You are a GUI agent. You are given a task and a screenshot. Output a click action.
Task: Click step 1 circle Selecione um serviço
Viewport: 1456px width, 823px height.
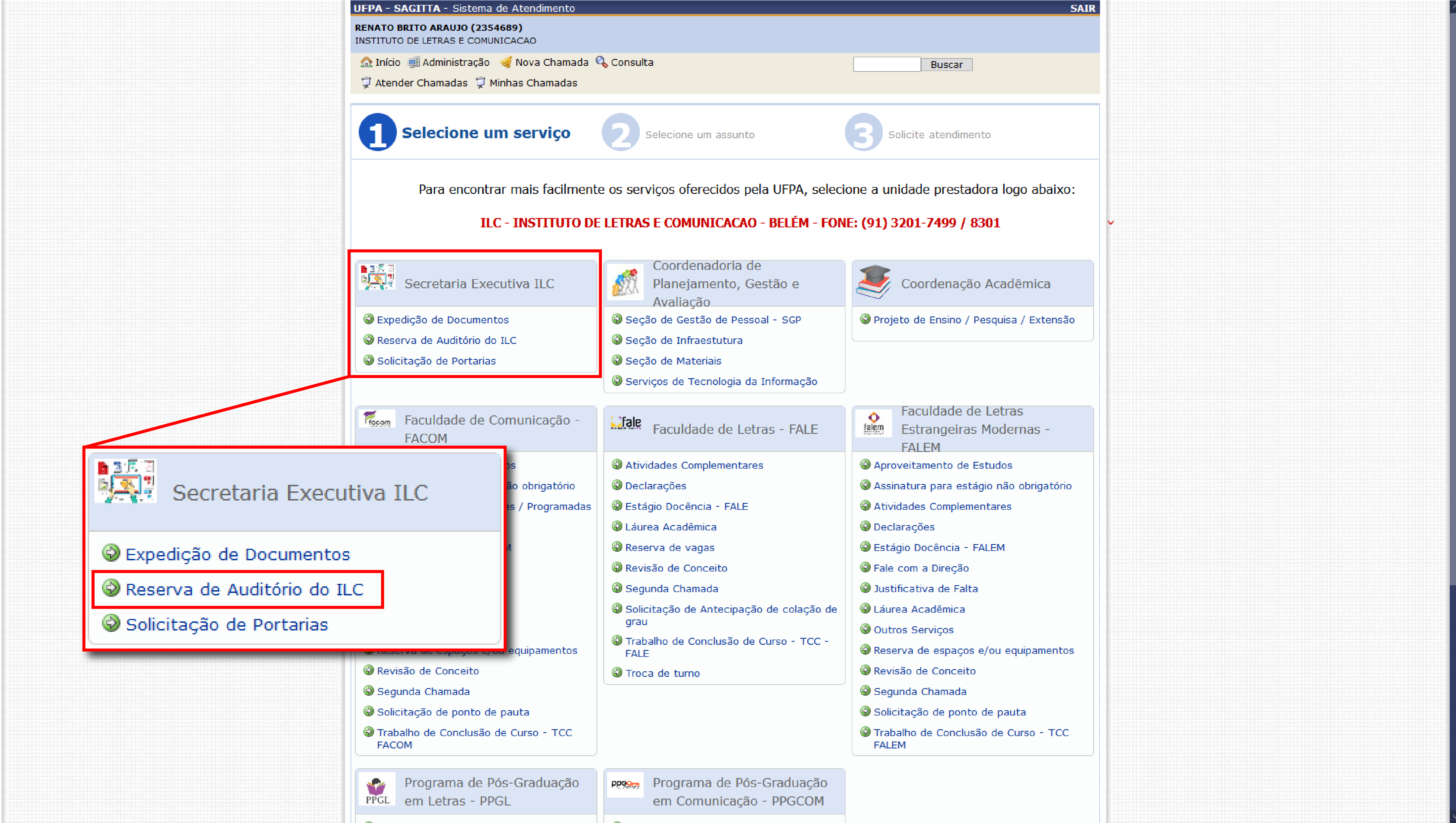[x=378, y=133]
